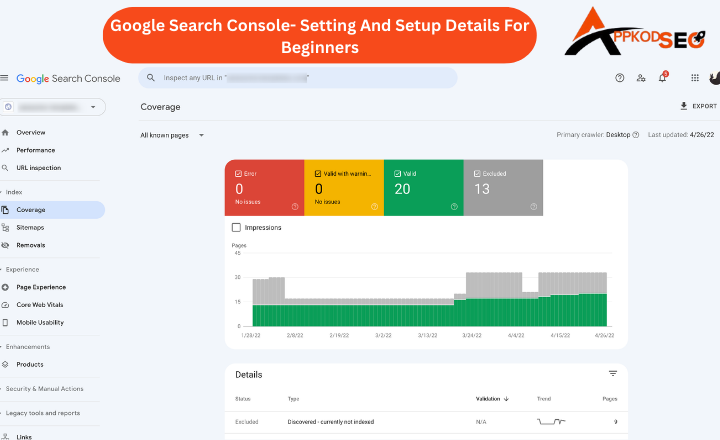This screenshot has width=720, height=440.
Task: Click the trend sparkline in Details row
Action: (x=551, y=421)
